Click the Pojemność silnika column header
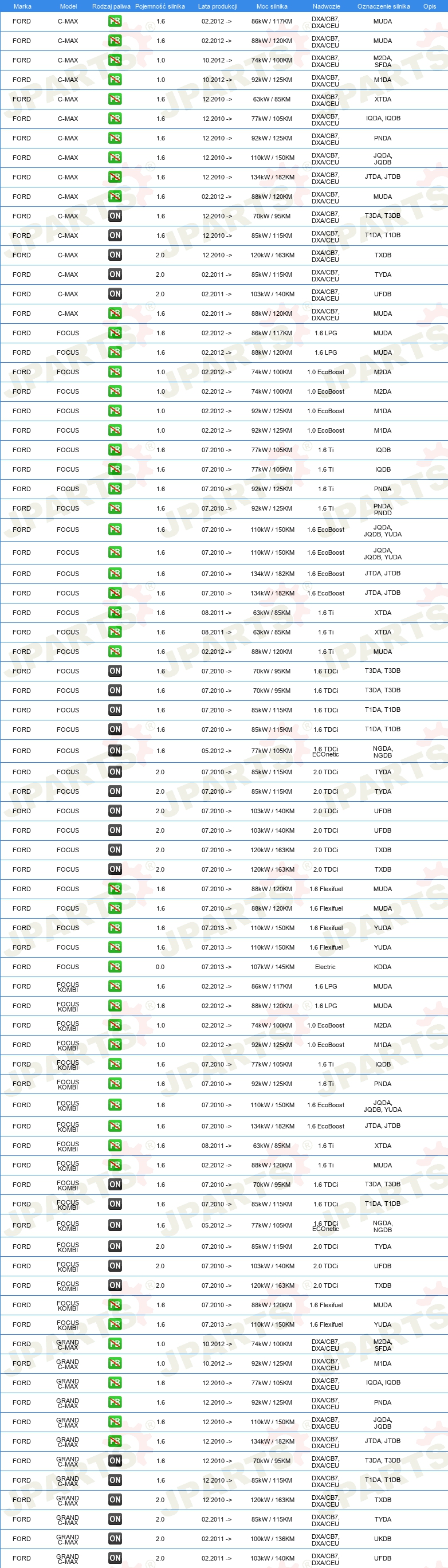The image size is (448, 1568). point(160,6)
